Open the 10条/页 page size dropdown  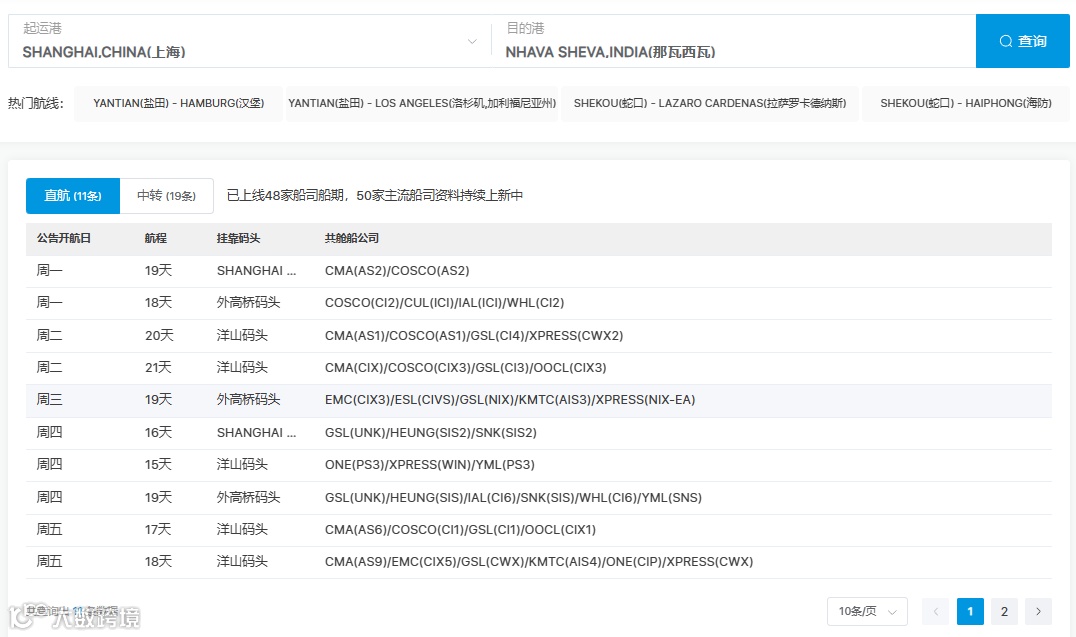click(867, 611)
